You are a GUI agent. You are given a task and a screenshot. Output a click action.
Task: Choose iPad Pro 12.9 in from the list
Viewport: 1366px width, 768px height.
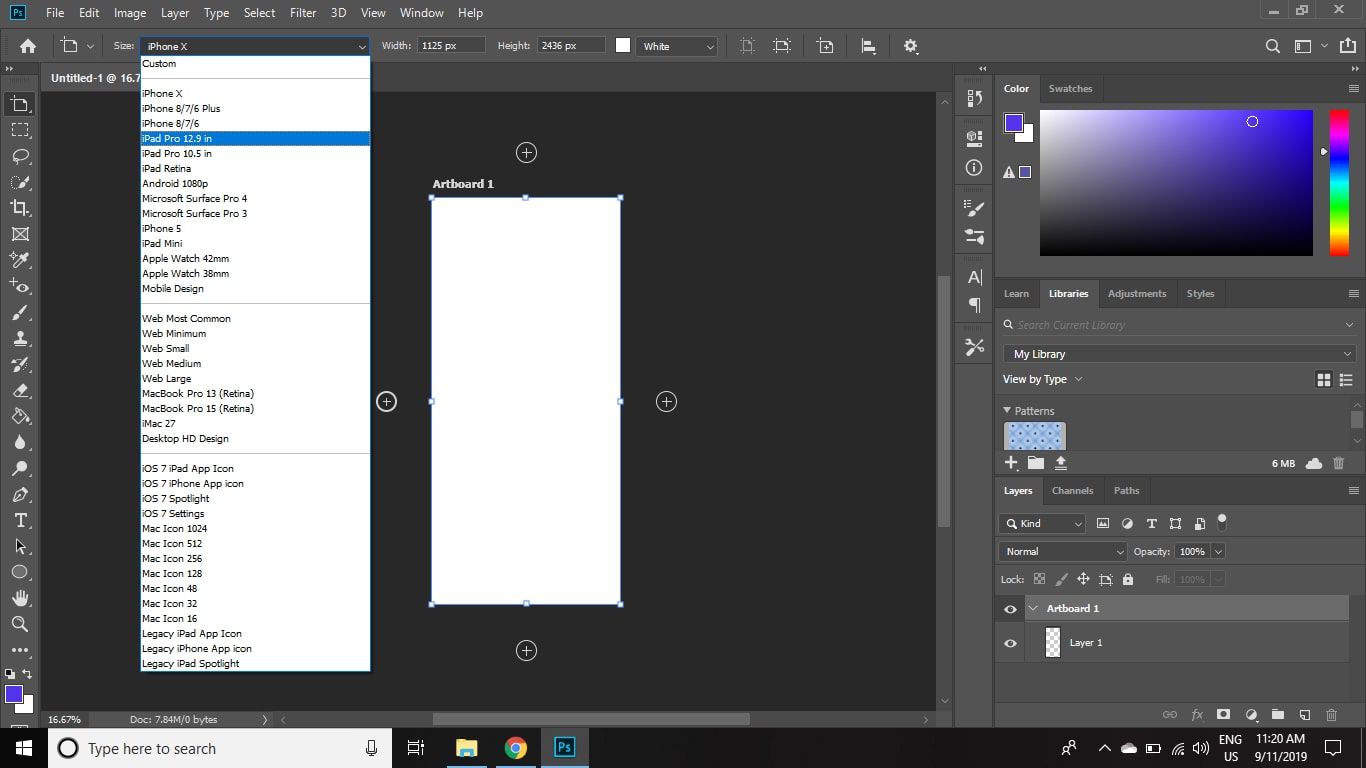pos(255,139)
